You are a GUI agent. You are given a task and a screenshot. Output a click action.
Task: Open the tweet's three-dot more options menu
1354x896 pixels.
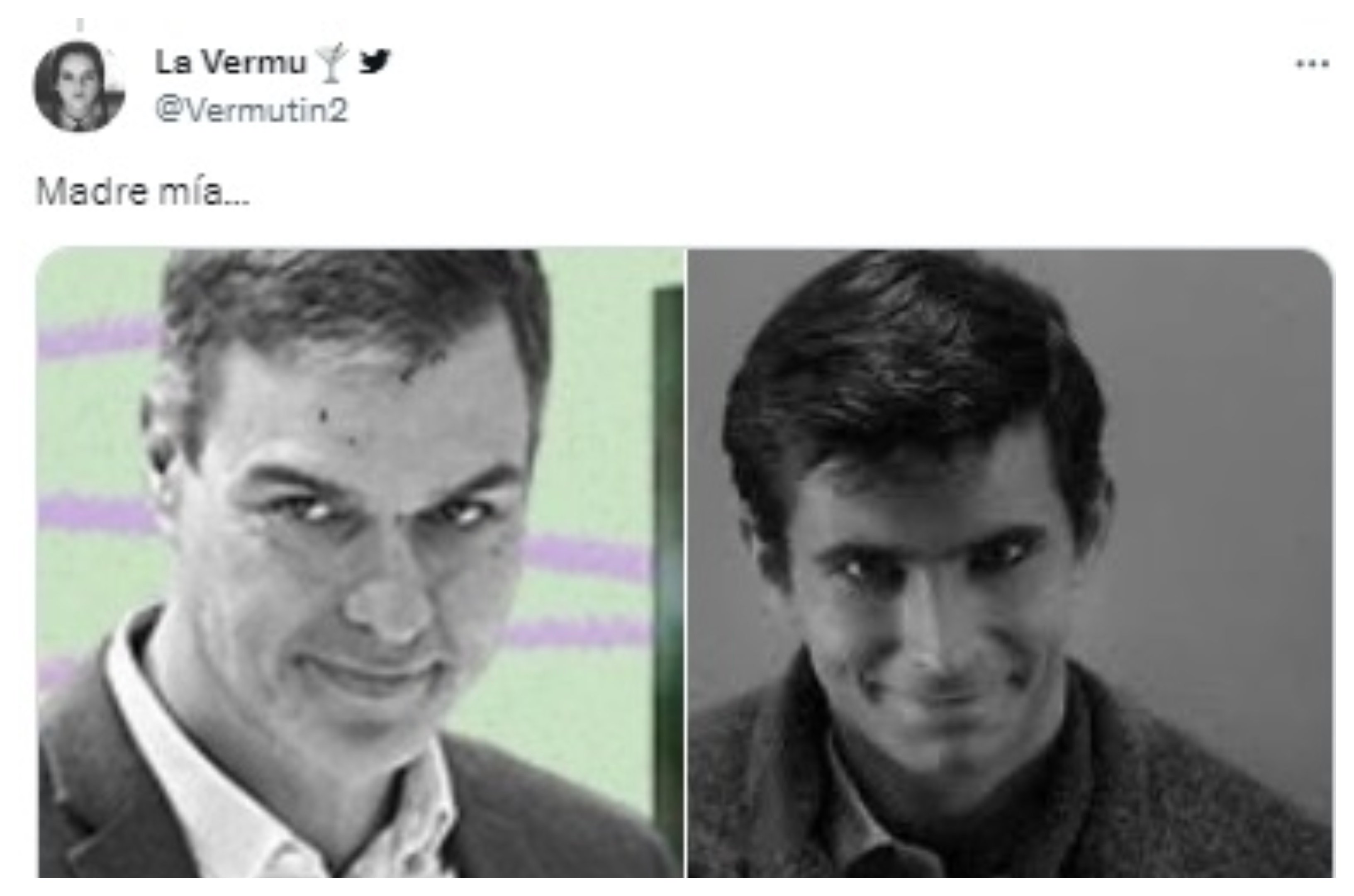(1312, 63)
